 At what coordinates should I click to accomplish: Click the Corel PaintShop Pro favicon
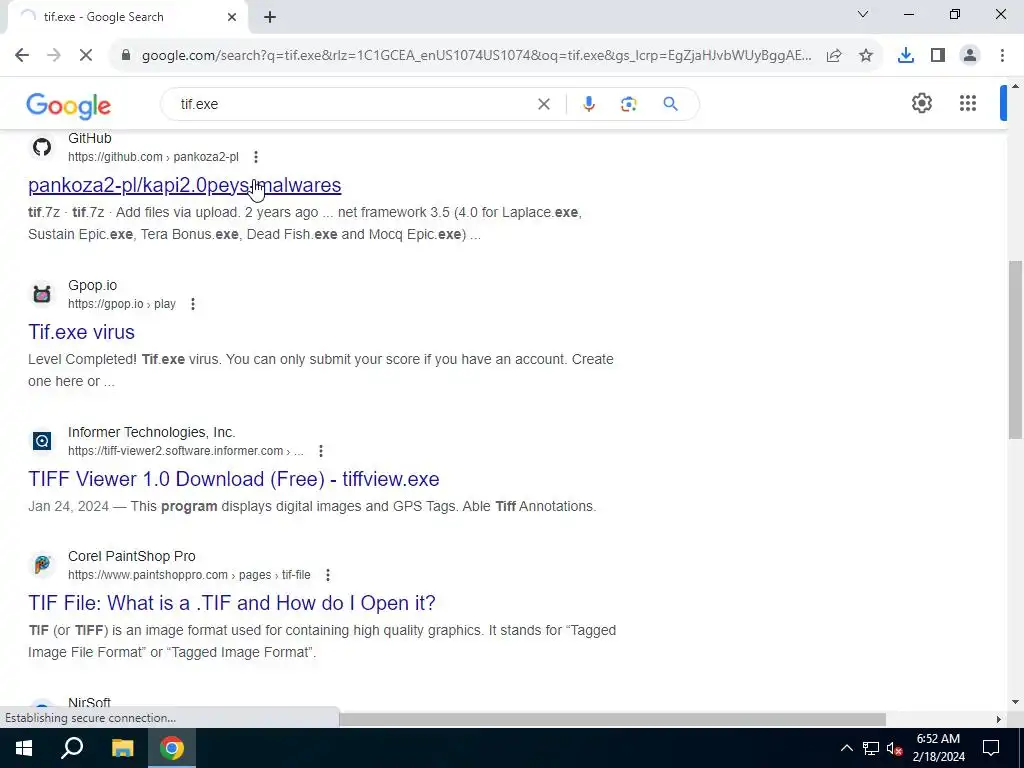tap(42, 565)
